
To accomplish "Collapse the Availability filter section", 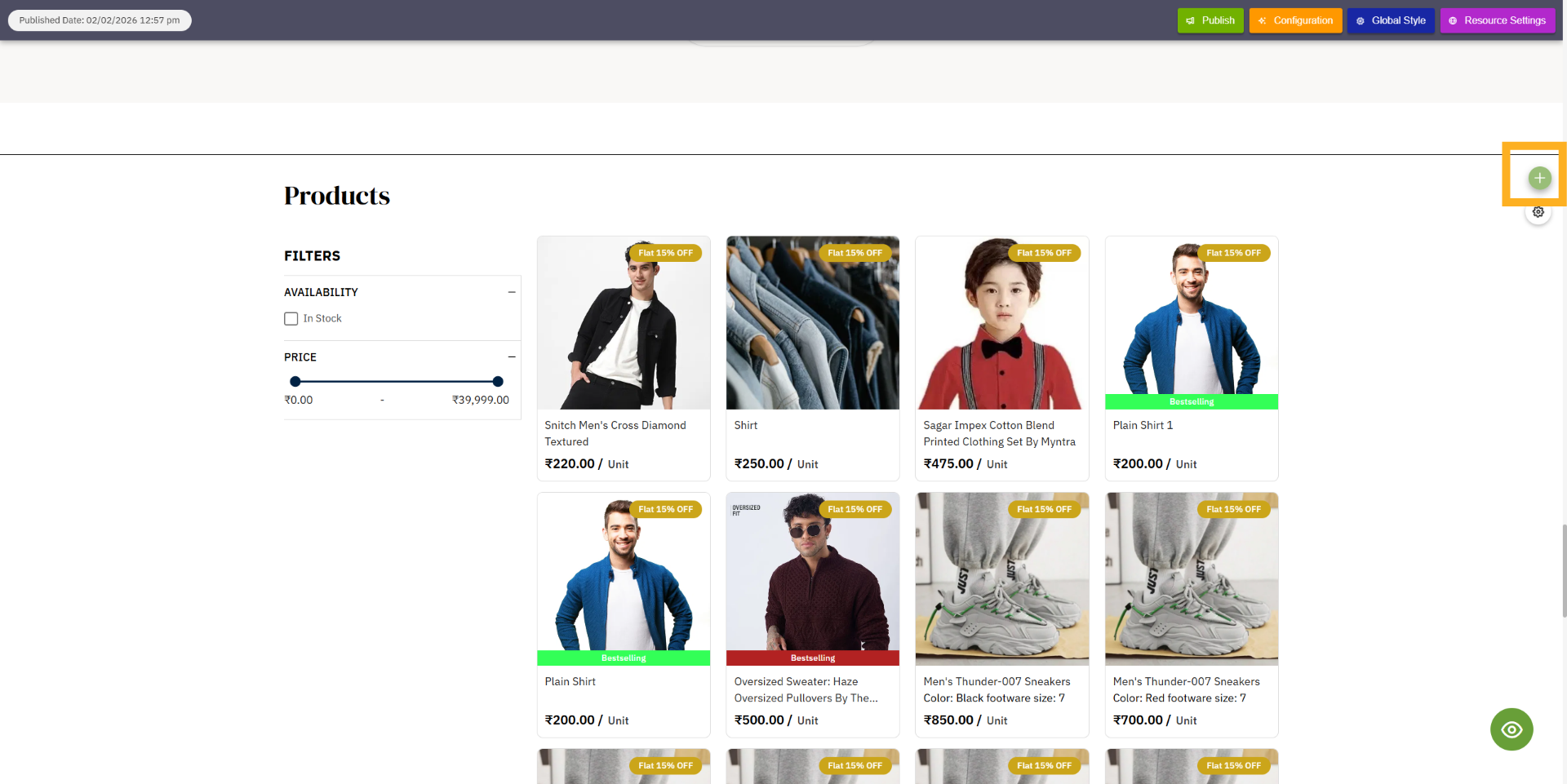I will point(512,292).
